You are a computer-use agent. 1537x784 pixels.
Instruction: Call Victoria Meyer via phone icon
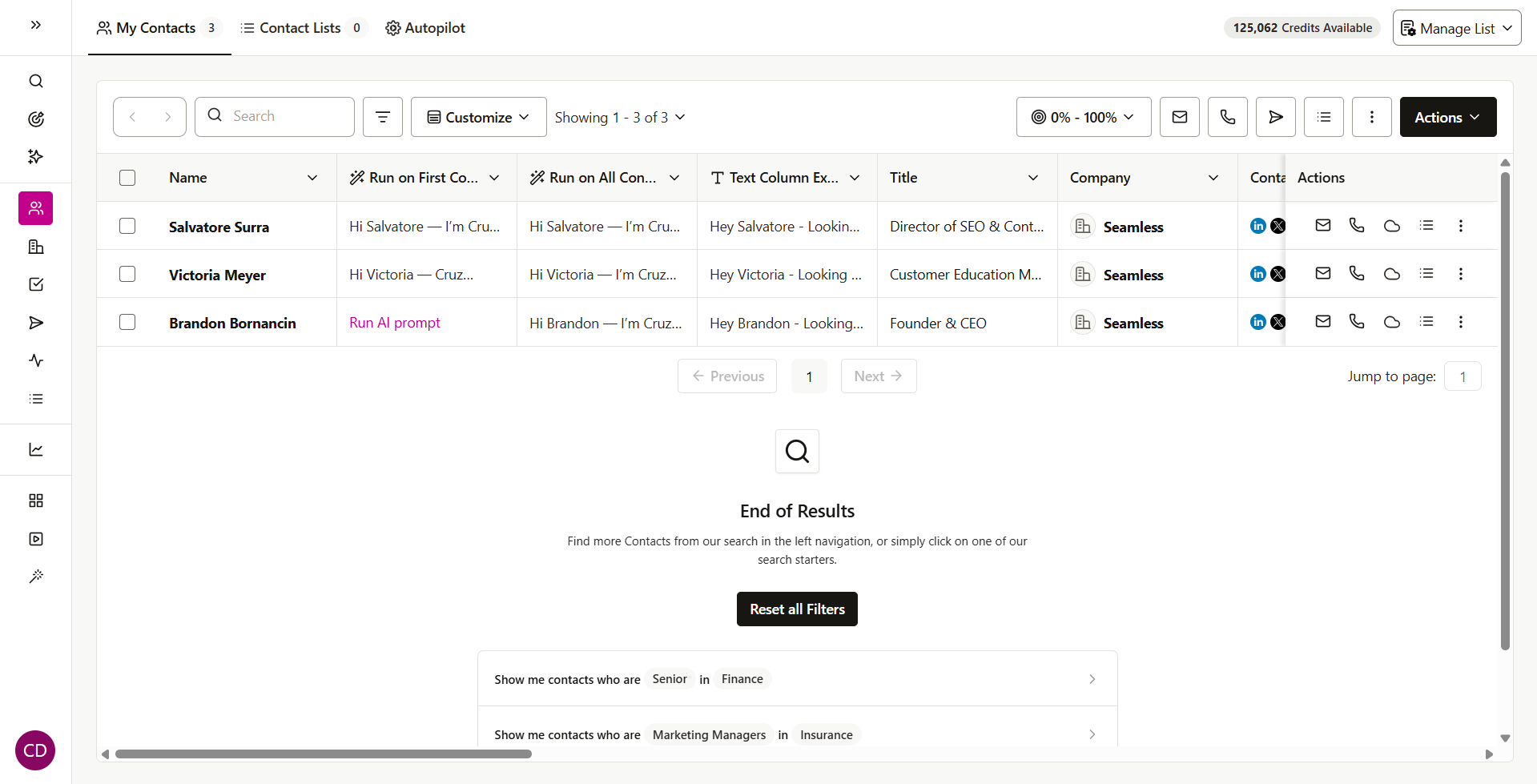[x=1357, y=274]
